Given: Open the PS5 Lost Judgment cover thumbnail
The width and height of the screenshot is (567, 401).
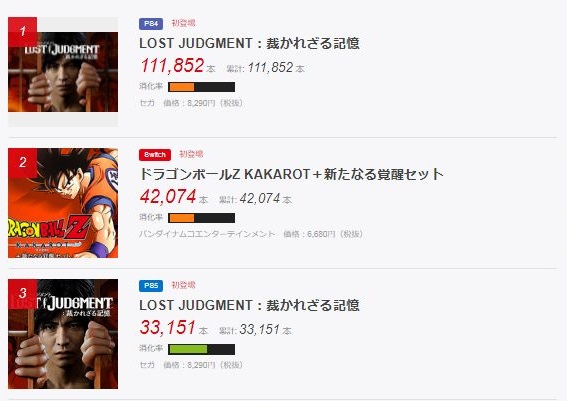Looking at the screenshot, I should [x=63, y=334].
